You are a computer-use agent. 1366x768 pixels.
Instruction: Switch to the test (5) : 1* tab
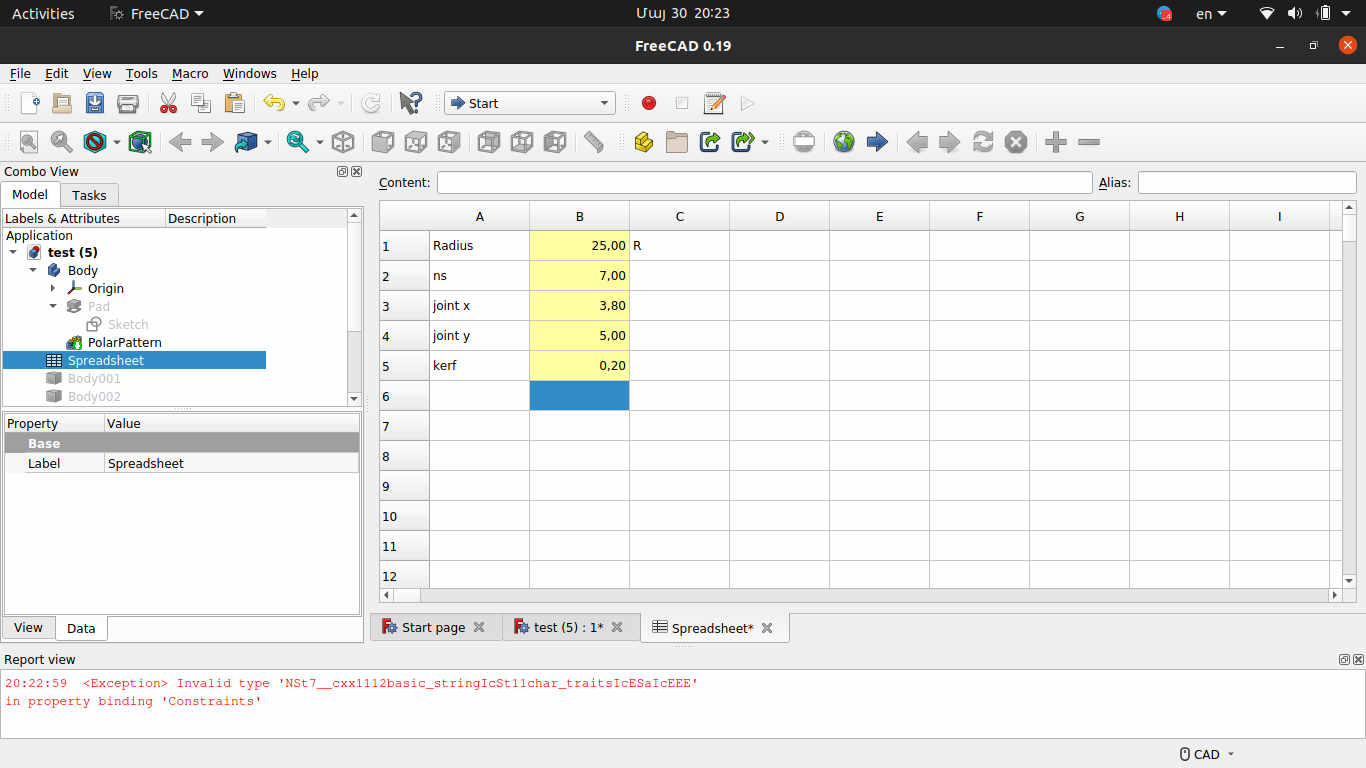pos(568,627)
